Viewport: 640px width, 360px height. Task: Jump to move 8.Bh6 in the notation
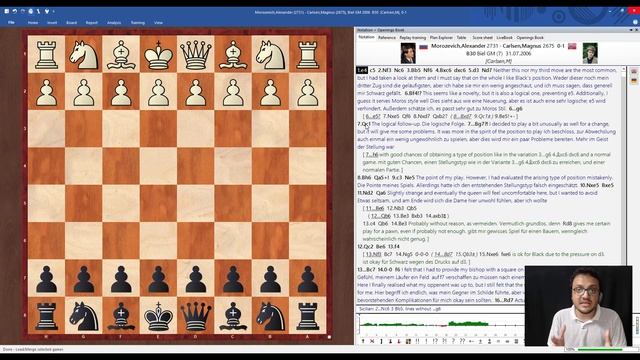tap(364, 178)
